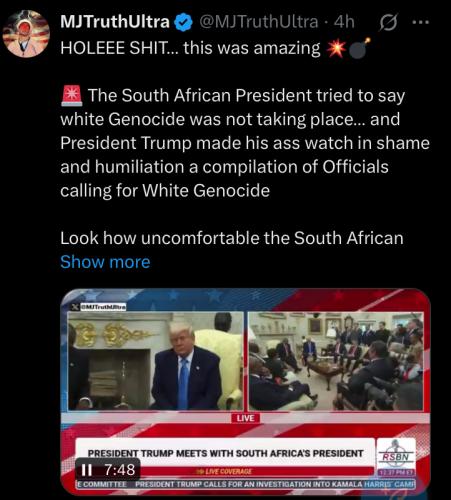Open the Grok slashed-circle icon
The image size is (451, 500).
[x=389, y=23]
